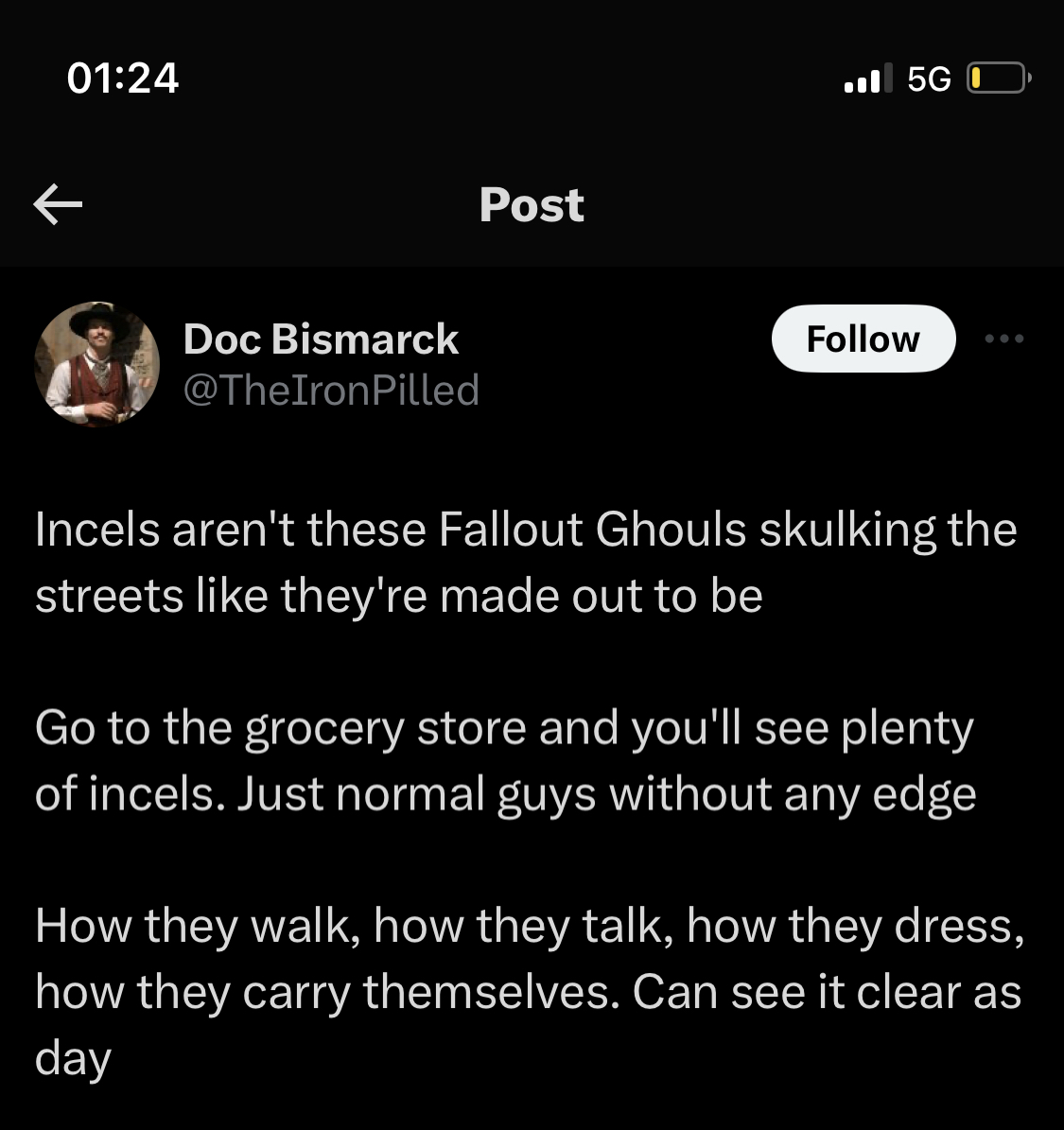Select the paragraph about Fallout Ghouls
Screen dimensions: 1064x1130
click(526, 563)
